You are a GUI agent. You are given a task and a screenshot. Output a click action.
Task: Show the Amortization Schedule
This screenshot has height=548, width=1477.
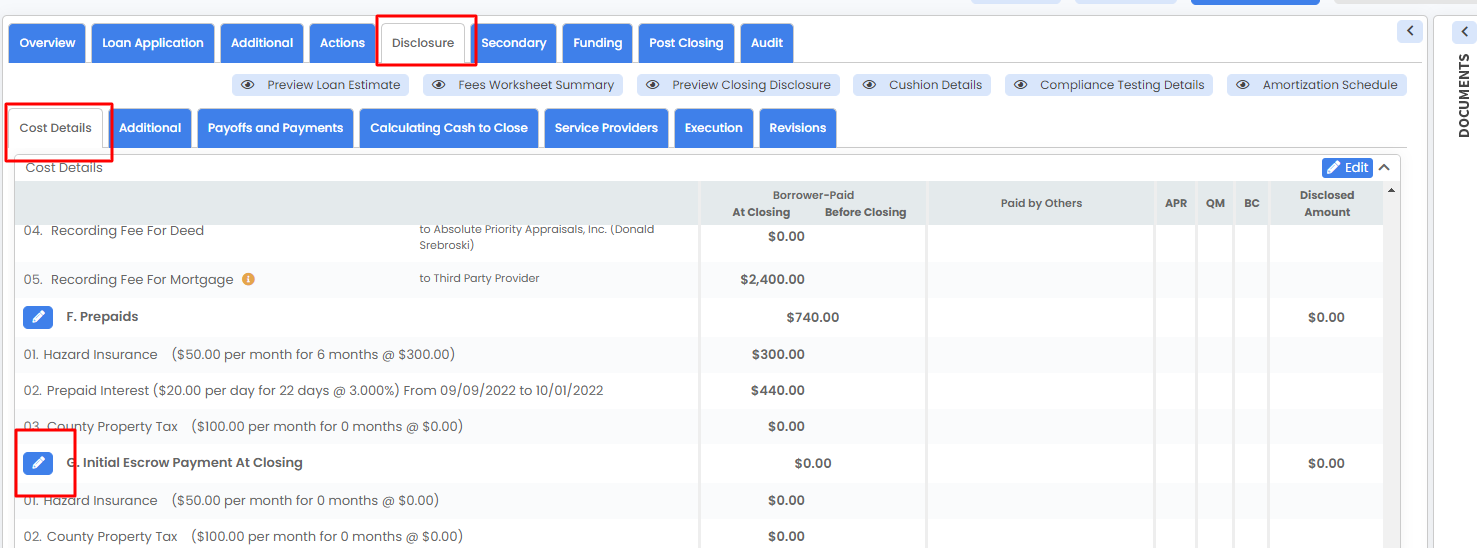[1317, 85]
